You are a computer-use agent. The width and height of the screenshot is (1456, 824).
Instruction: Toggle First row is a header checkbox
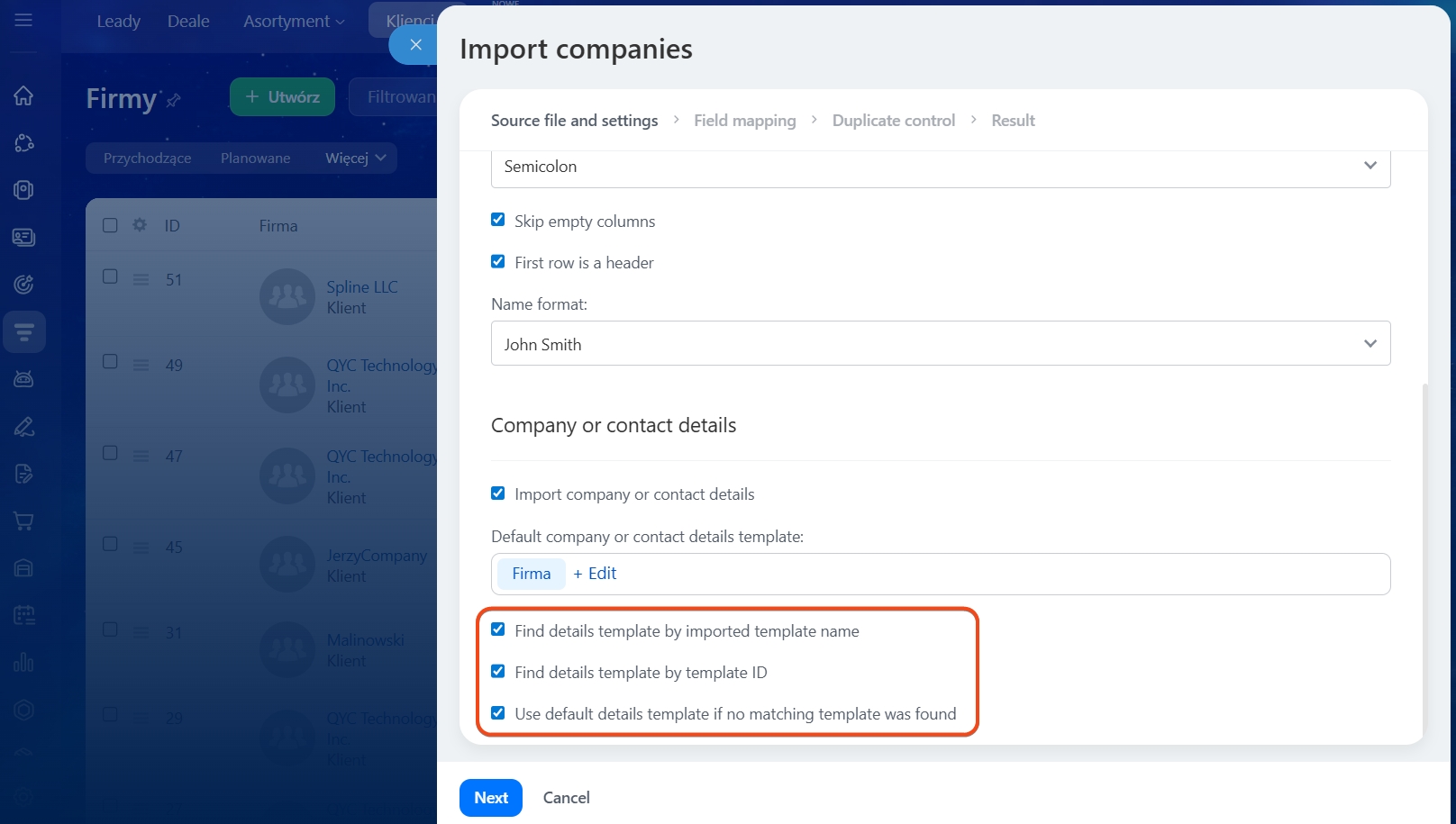pyautogui.click(x=498, y=261)
